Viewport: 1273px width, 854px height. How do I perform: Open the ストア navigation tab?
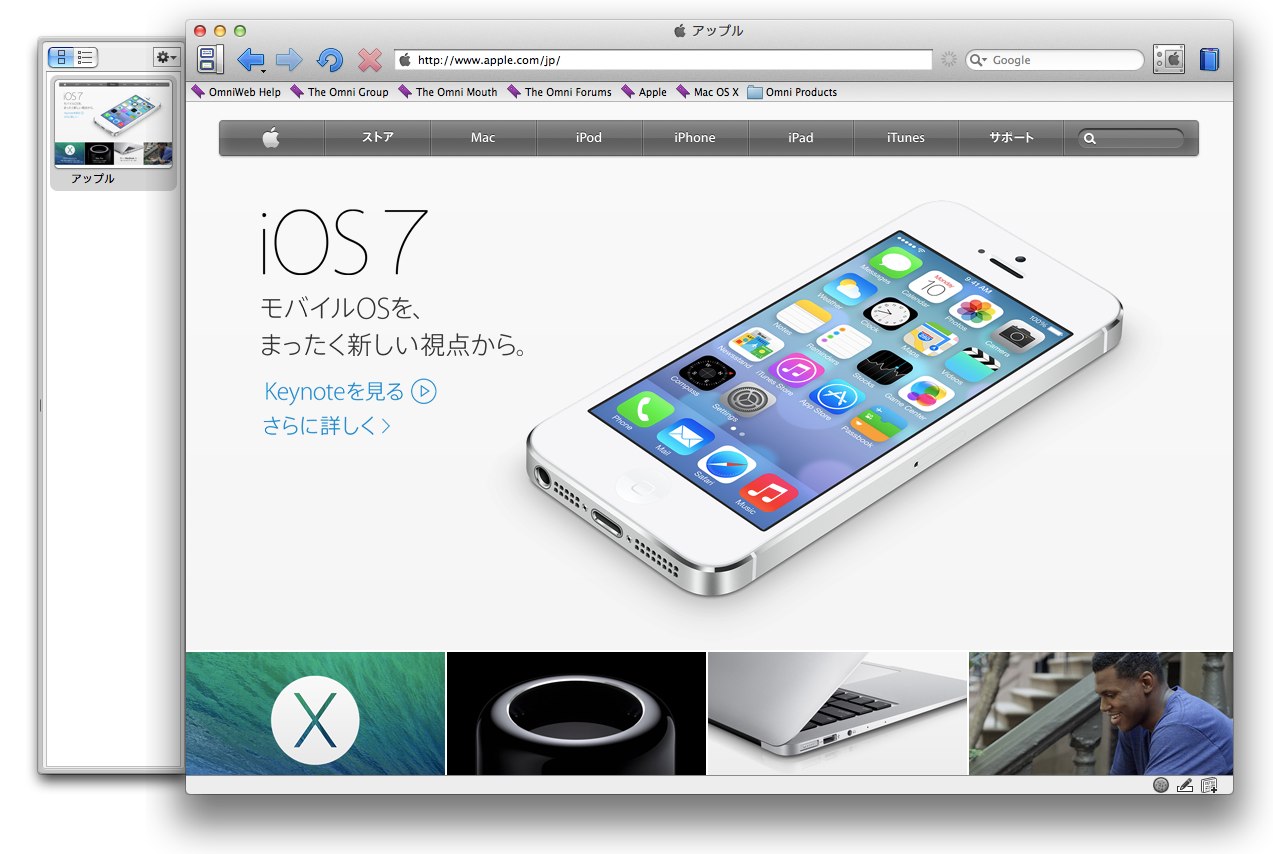(378, 138)
